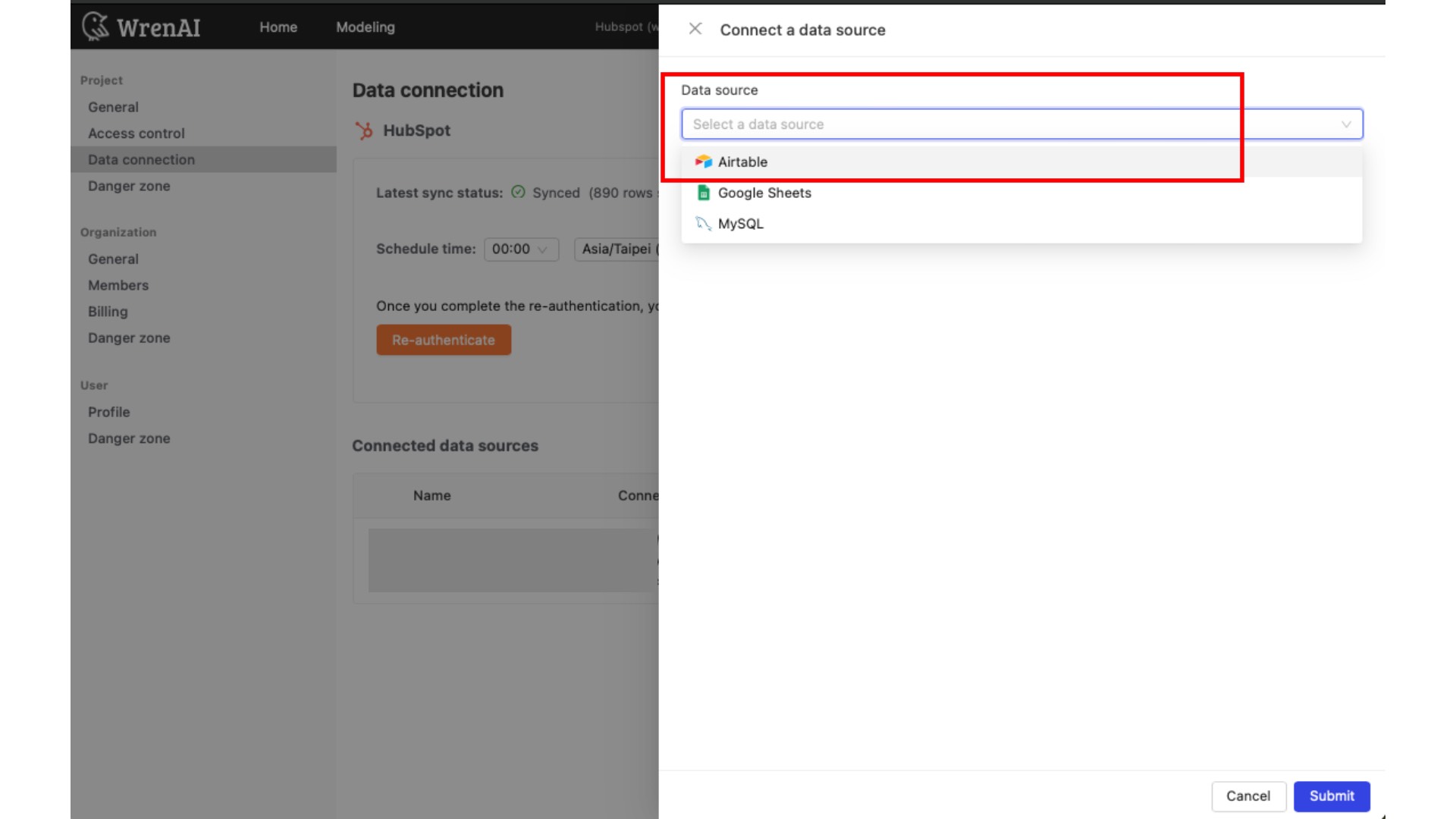
Task: Click the WrenAI bird logo
Action: [x=96, y=27]
